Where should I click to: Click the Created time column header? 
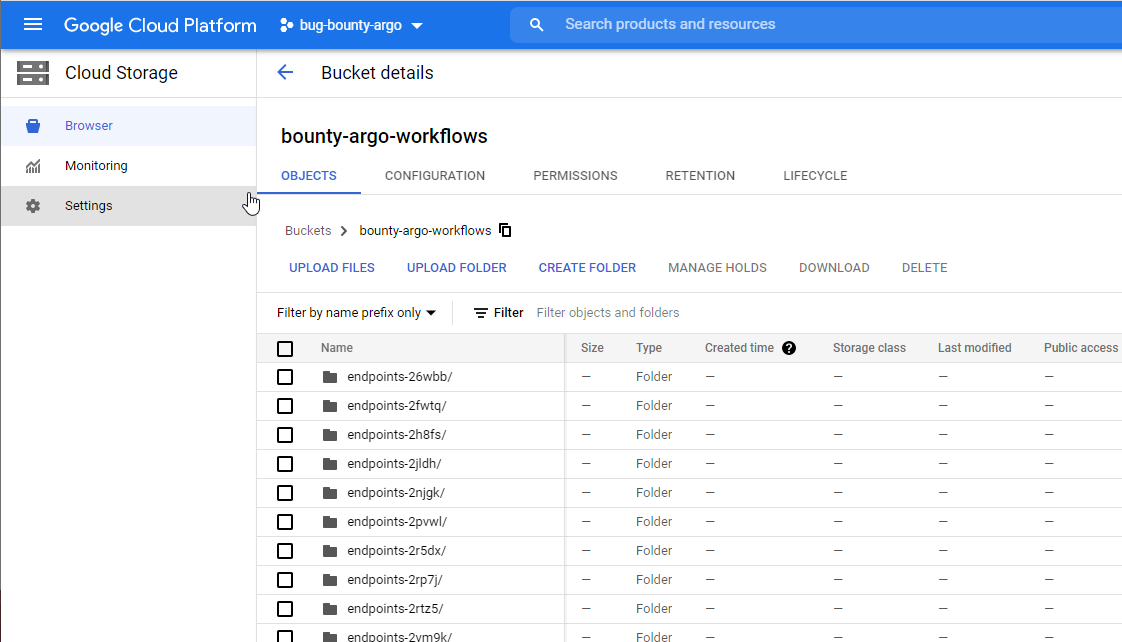[x=739, y=348]
